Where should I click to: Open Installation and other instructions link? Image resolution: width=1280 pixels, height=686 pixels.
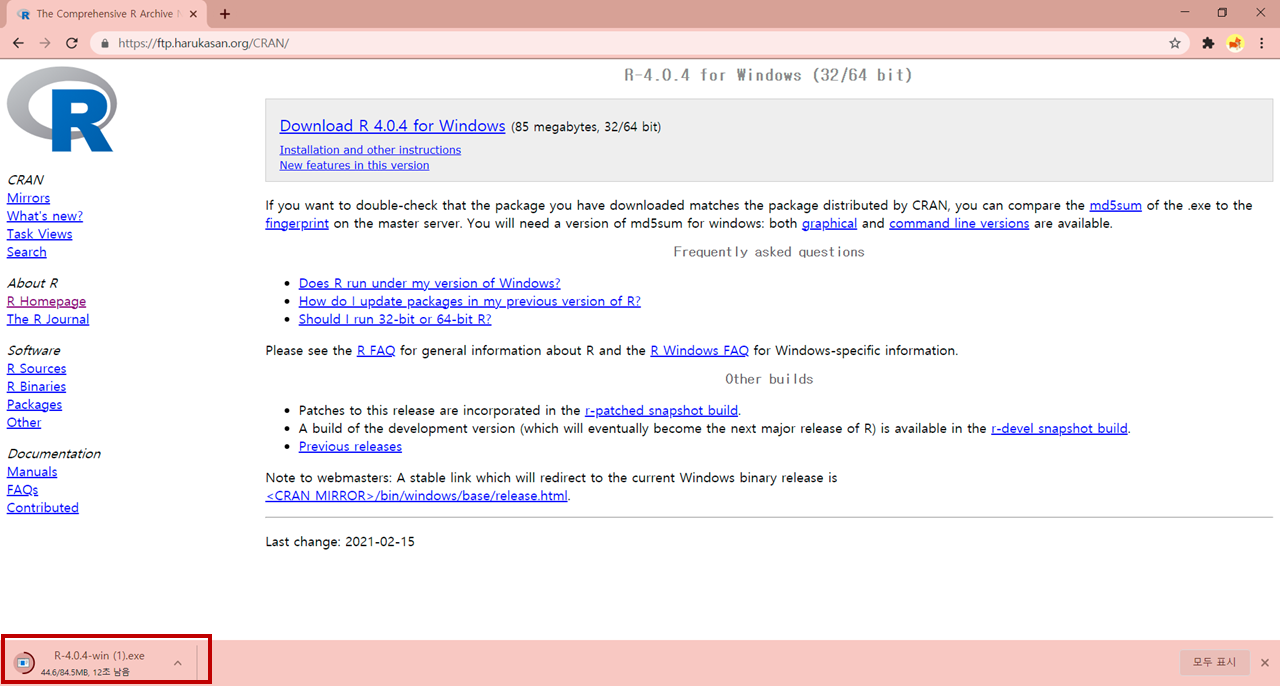pos(370,150)
